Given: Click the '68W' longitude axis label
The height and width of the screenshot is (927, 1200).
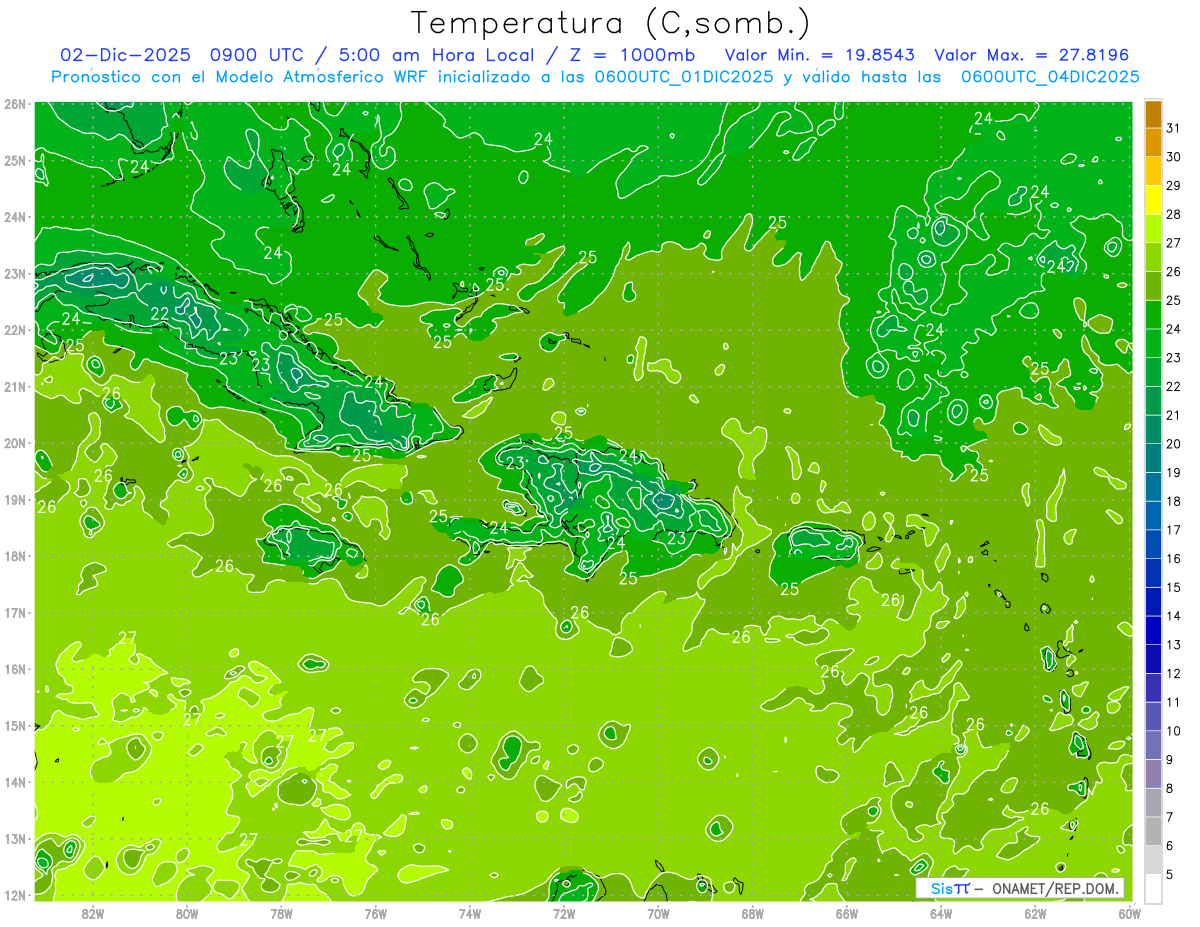Looking at the screenshot, I should (753, 913).
